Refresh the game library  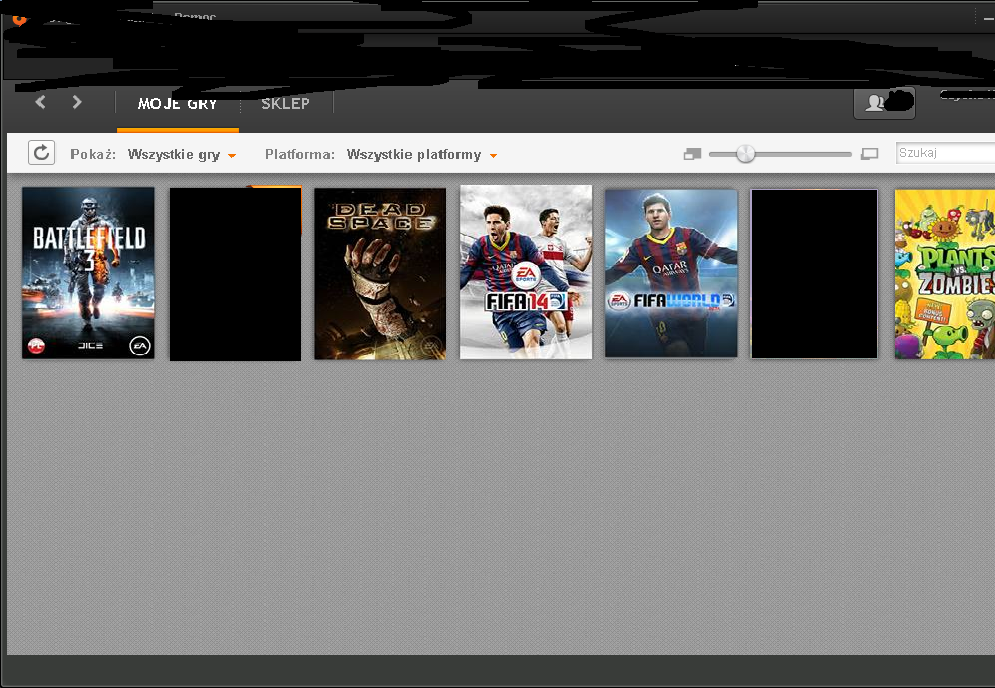(x=41, y=153)
